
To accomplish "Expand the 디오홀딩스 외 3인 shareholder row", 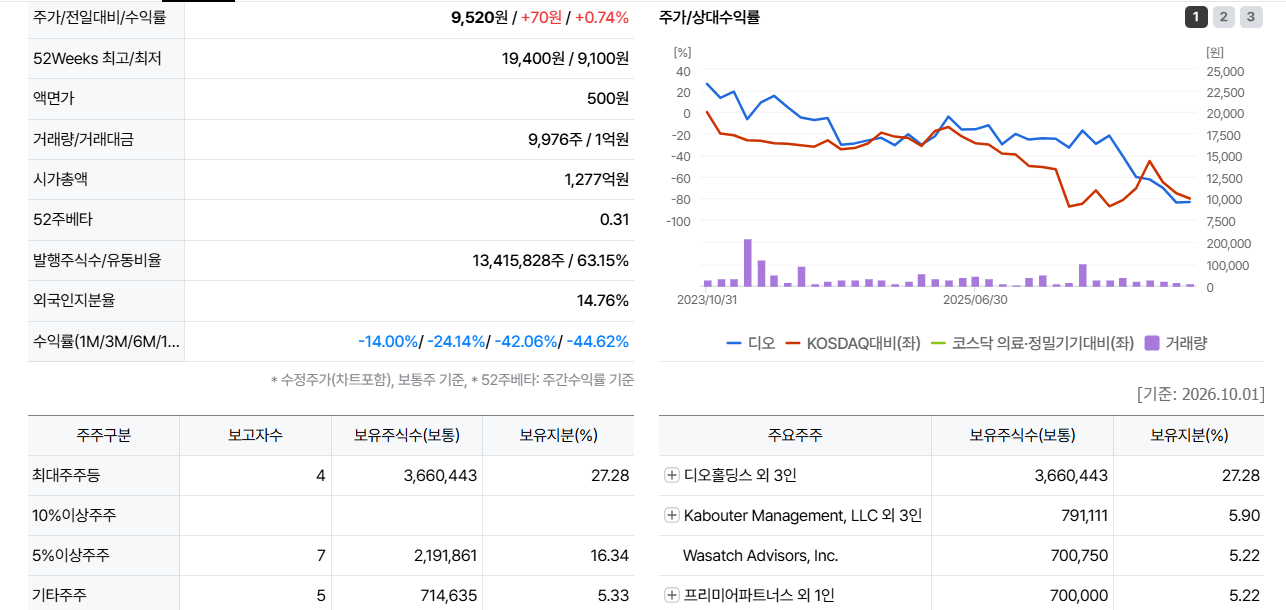I will [x=672, y=475].
